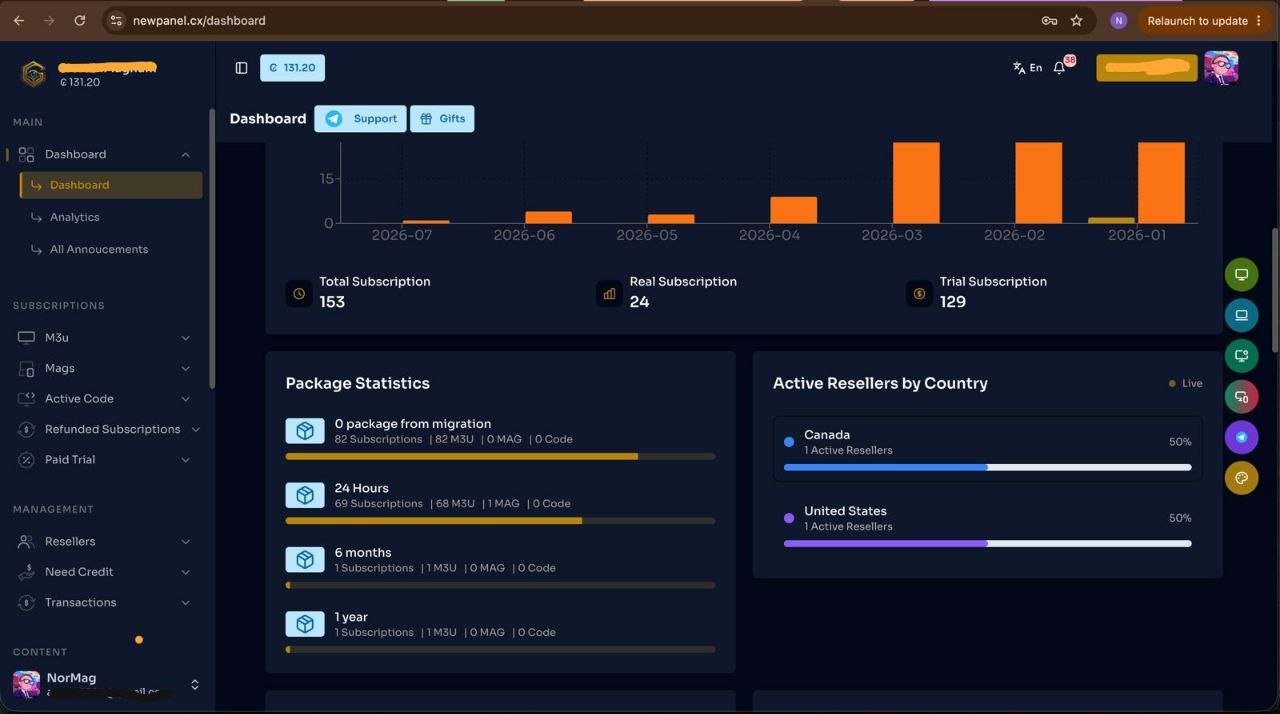Expand the Transactions chevron

(x=185, y=602)
